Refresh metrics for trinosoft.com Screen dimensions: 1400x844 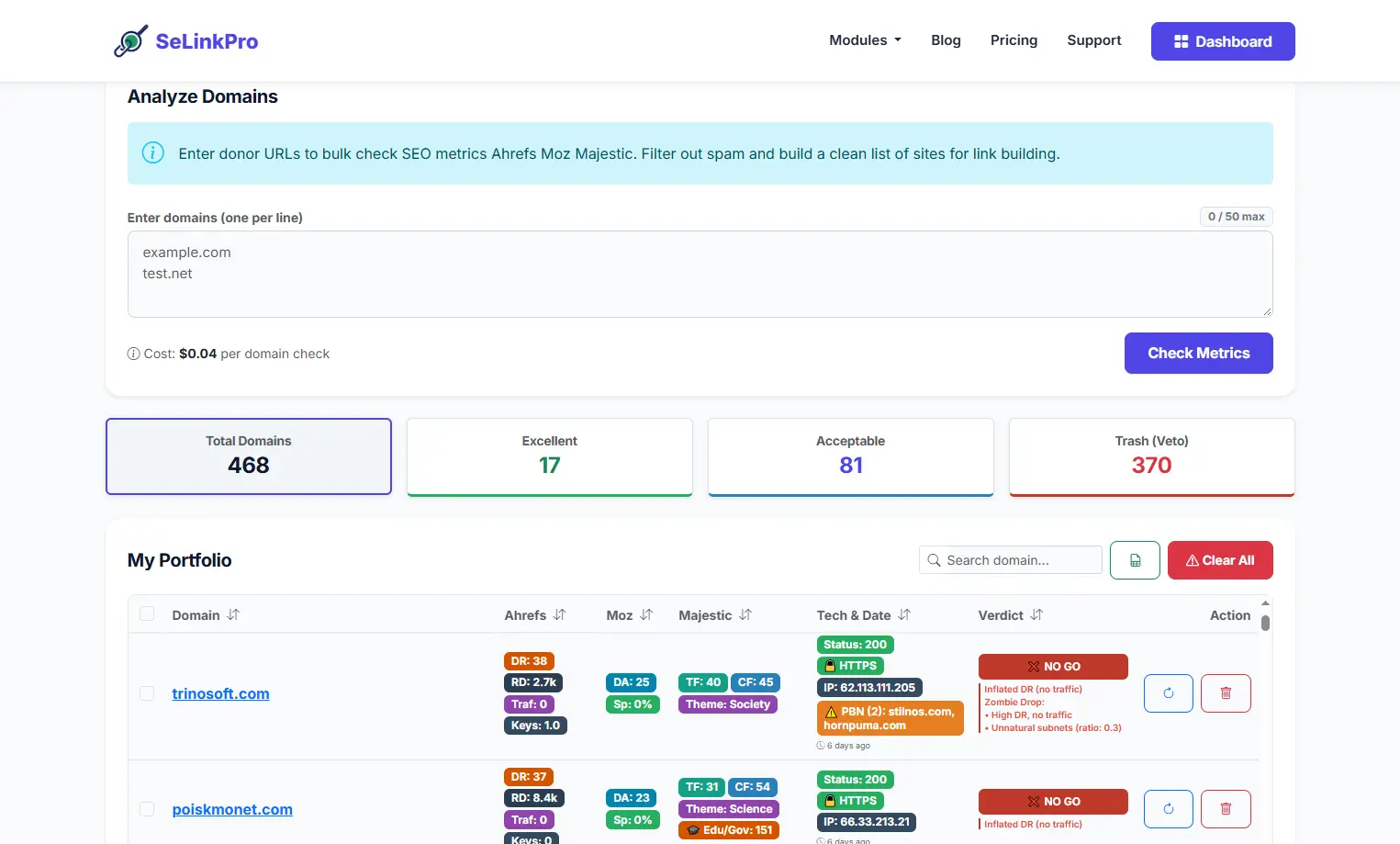[x=1169, y=693]
